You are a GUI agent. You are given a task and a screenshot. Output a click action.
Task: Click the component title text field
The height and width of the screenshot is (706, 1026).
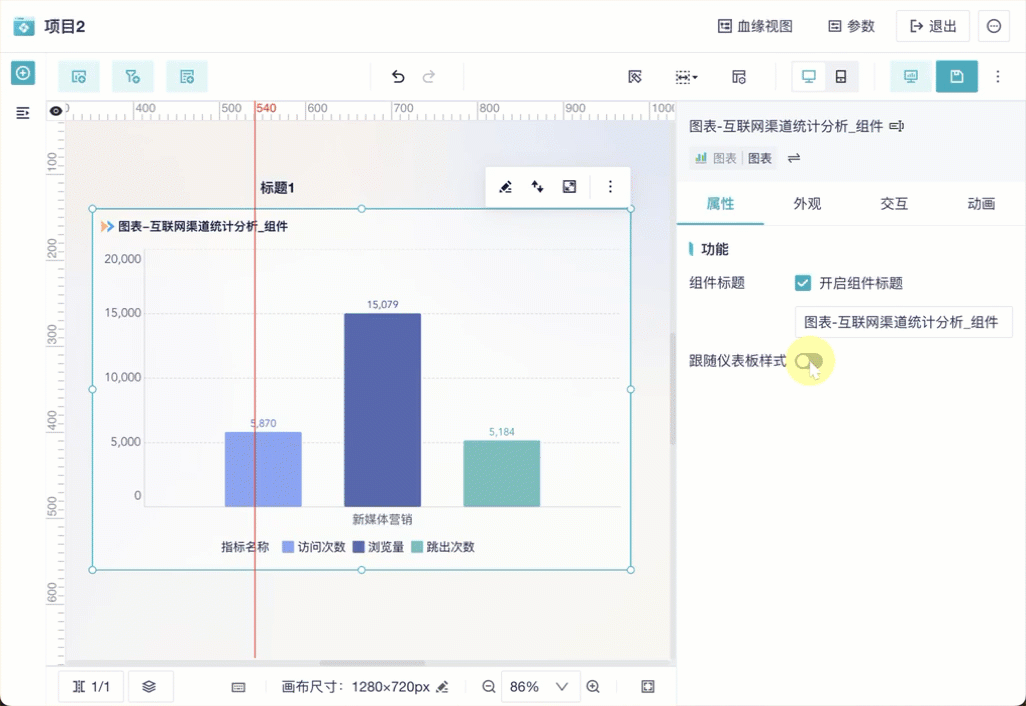[x=904, y=322]
